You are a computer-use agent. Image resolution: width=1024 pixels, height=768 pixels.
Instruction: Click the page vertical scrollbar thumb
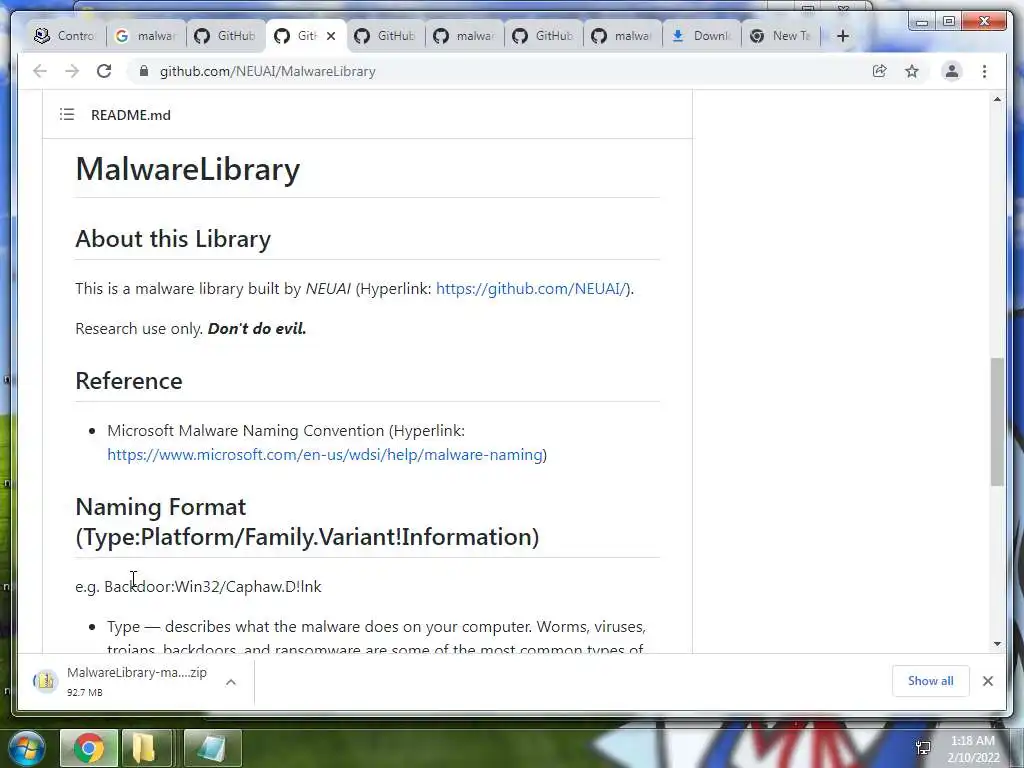click(997, 421)
